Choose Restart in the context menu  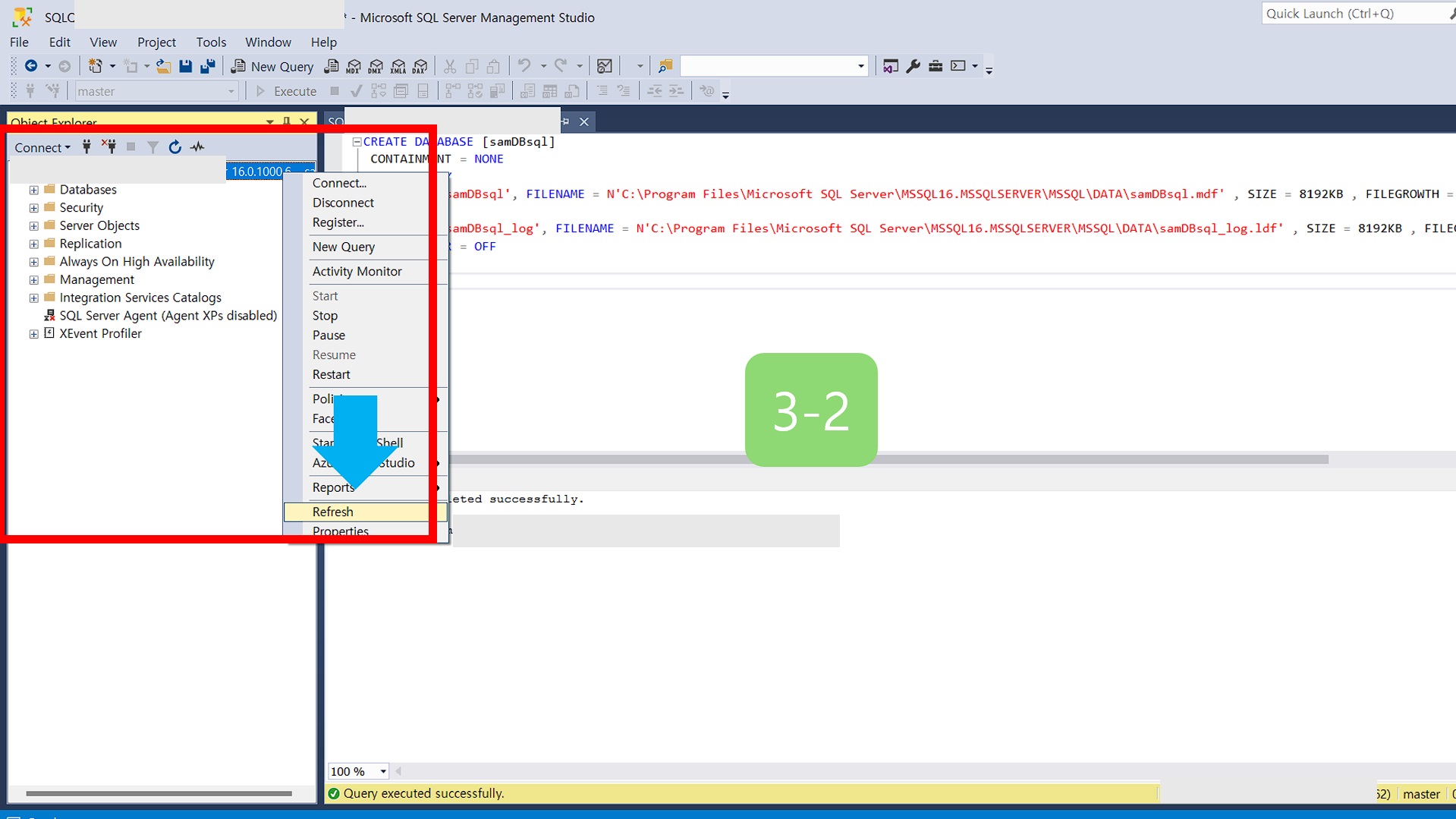pos(366,374)
